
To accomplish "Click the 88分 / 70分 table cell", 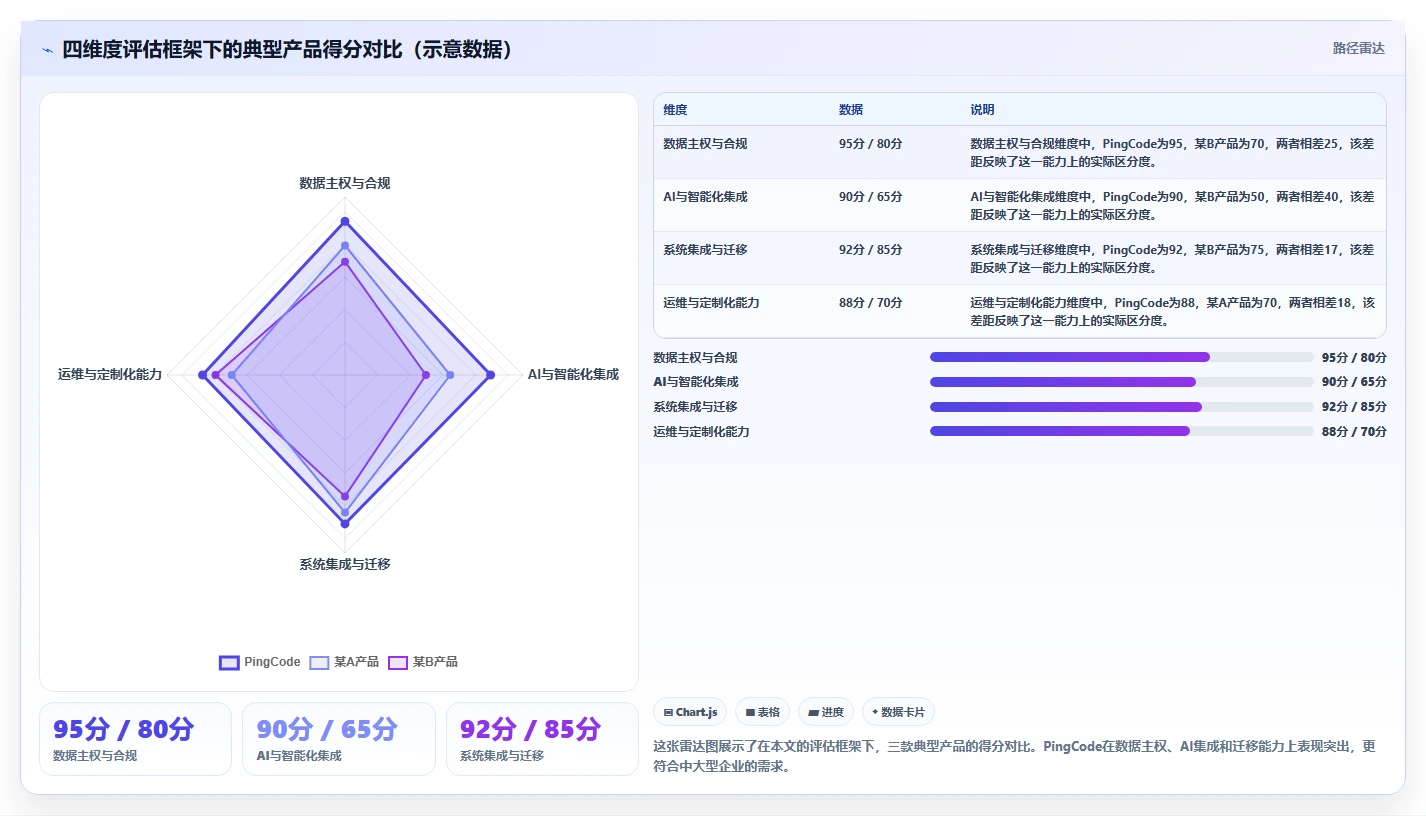I will coord(871,302).
